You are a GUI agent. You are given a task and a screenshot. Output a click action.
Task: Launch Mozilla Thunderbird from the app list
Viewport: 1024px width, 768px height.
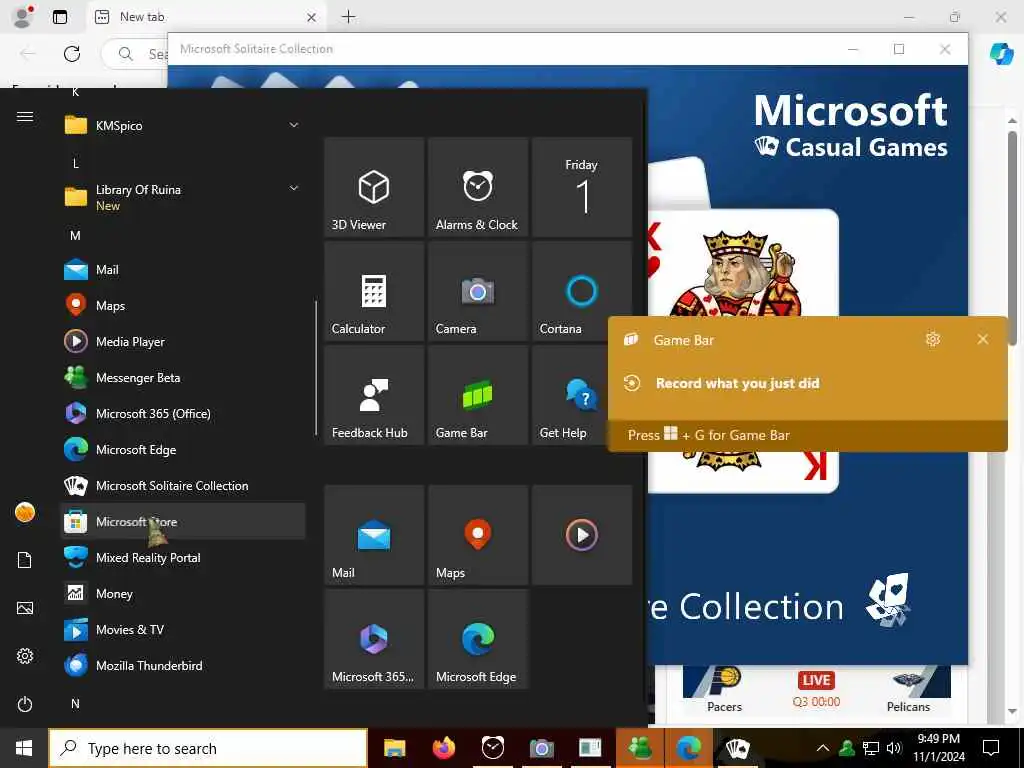[183, 665]
